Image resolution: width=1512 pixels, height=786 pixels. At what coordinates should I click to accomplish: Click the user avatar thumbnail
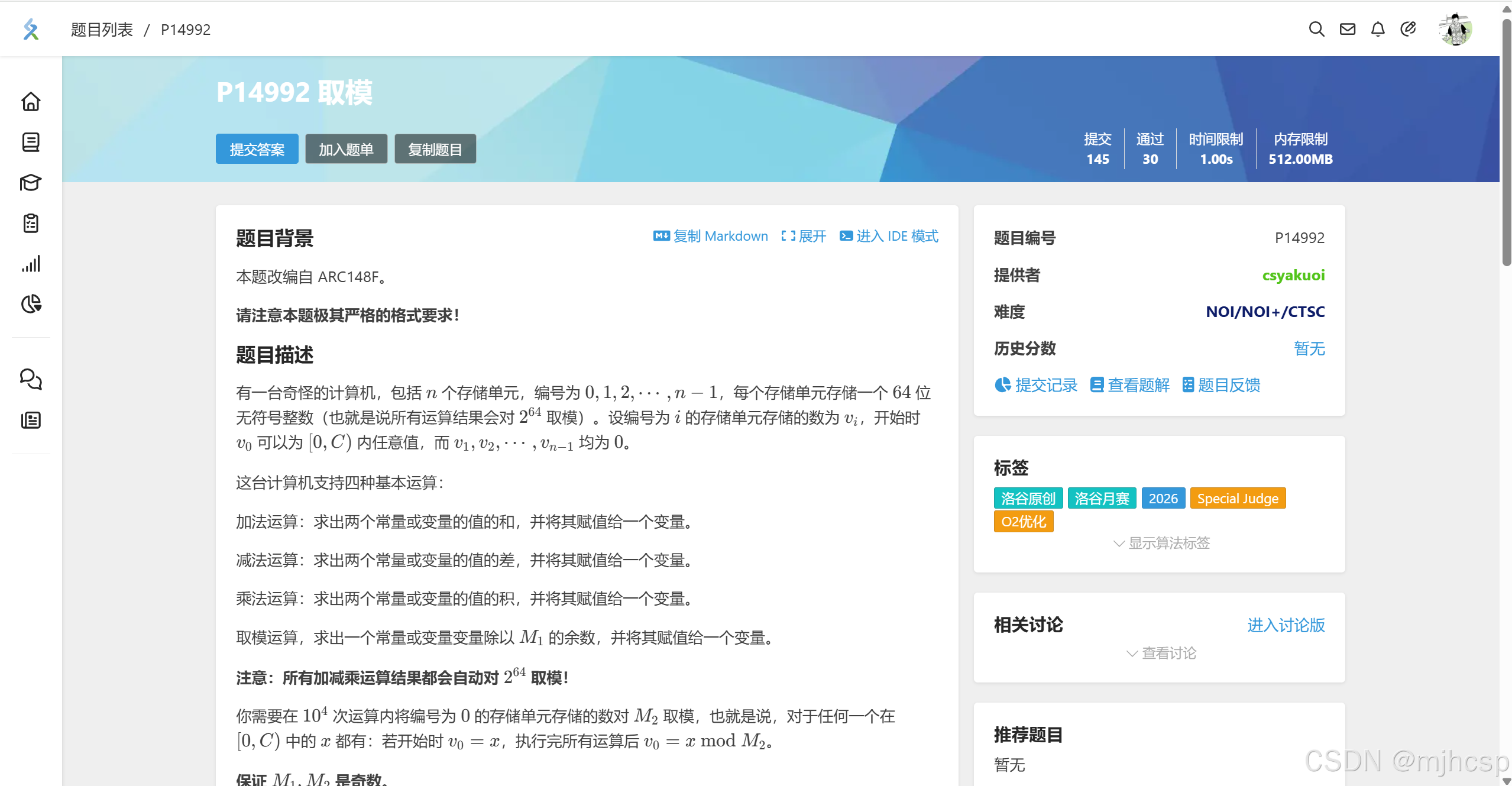(x=1455, y=29)
